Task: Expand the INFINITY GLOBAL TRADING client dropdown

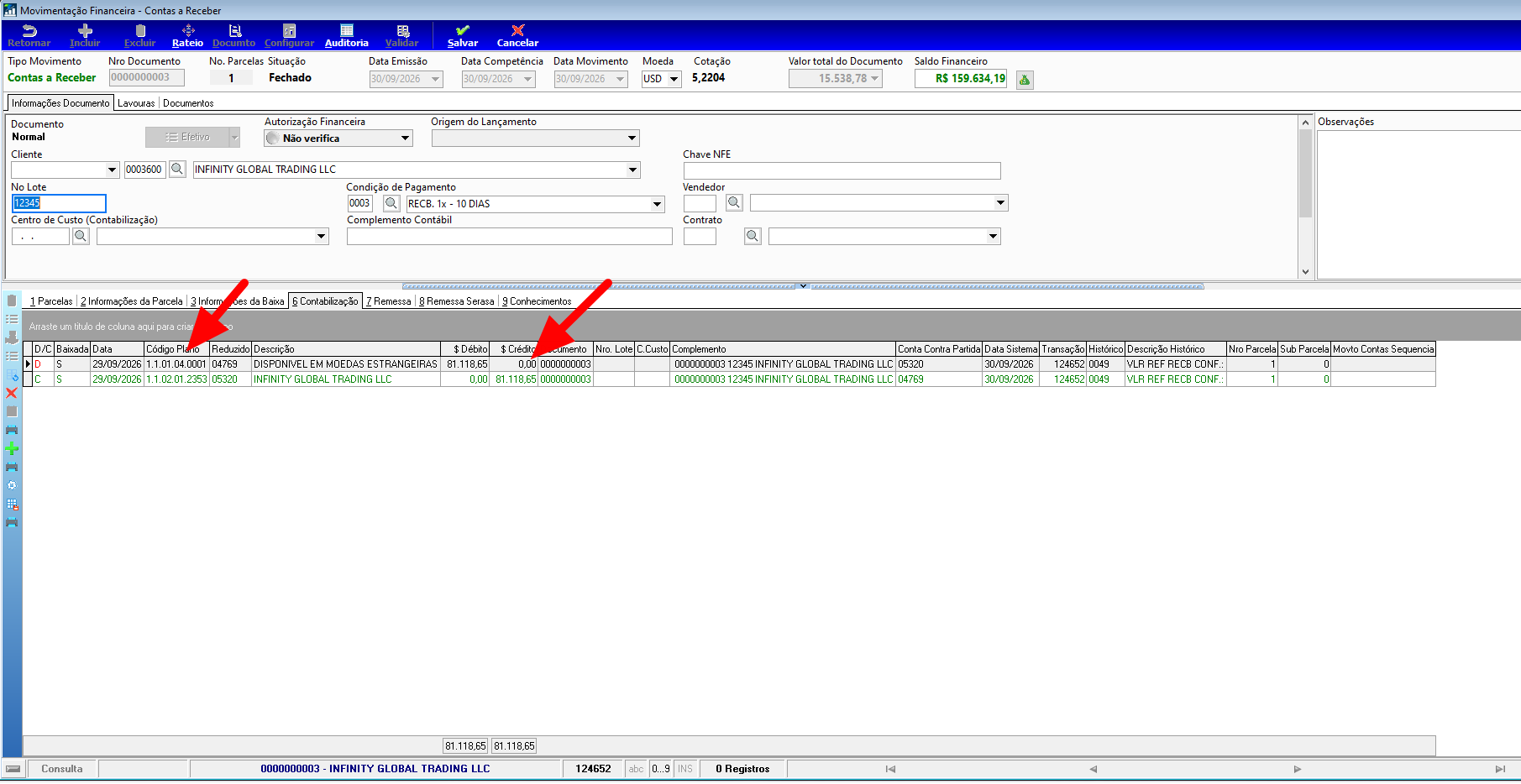Action: point(632,170)
